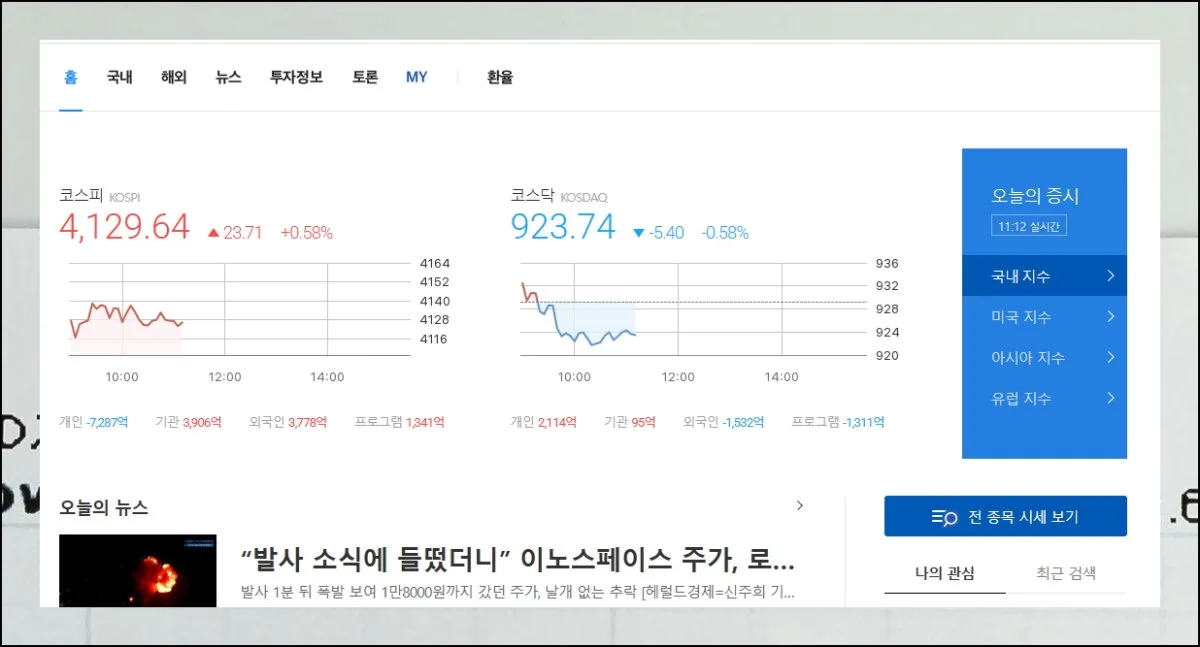Switch to the 홈 tab
Viewport: 1200px width, 647px height.
(x=70, y=77)
